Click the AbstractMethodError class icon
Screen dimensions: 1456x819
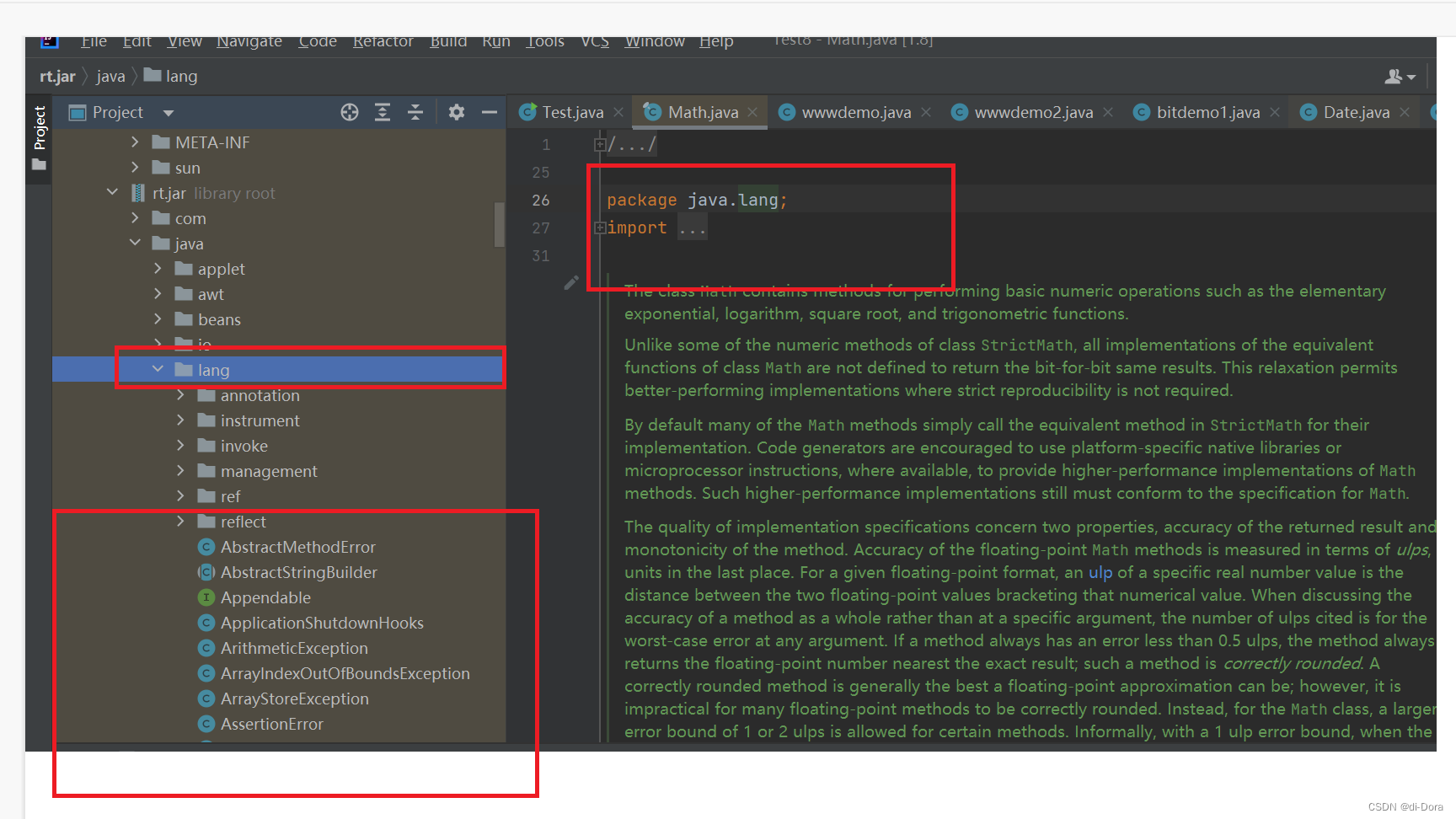click(x=206, y=547)
